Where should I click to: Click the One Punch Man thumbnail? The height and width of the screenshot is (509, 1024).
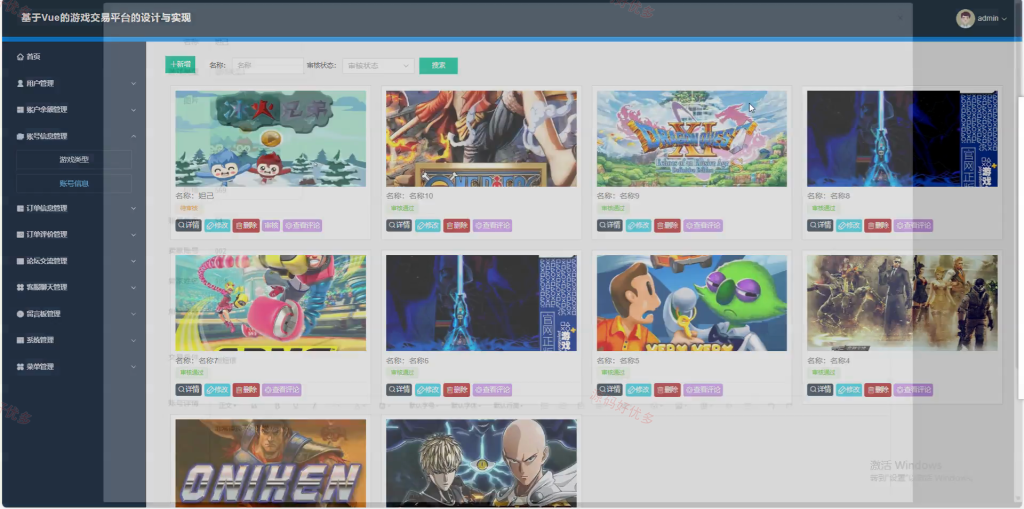(x=481, y=463)
